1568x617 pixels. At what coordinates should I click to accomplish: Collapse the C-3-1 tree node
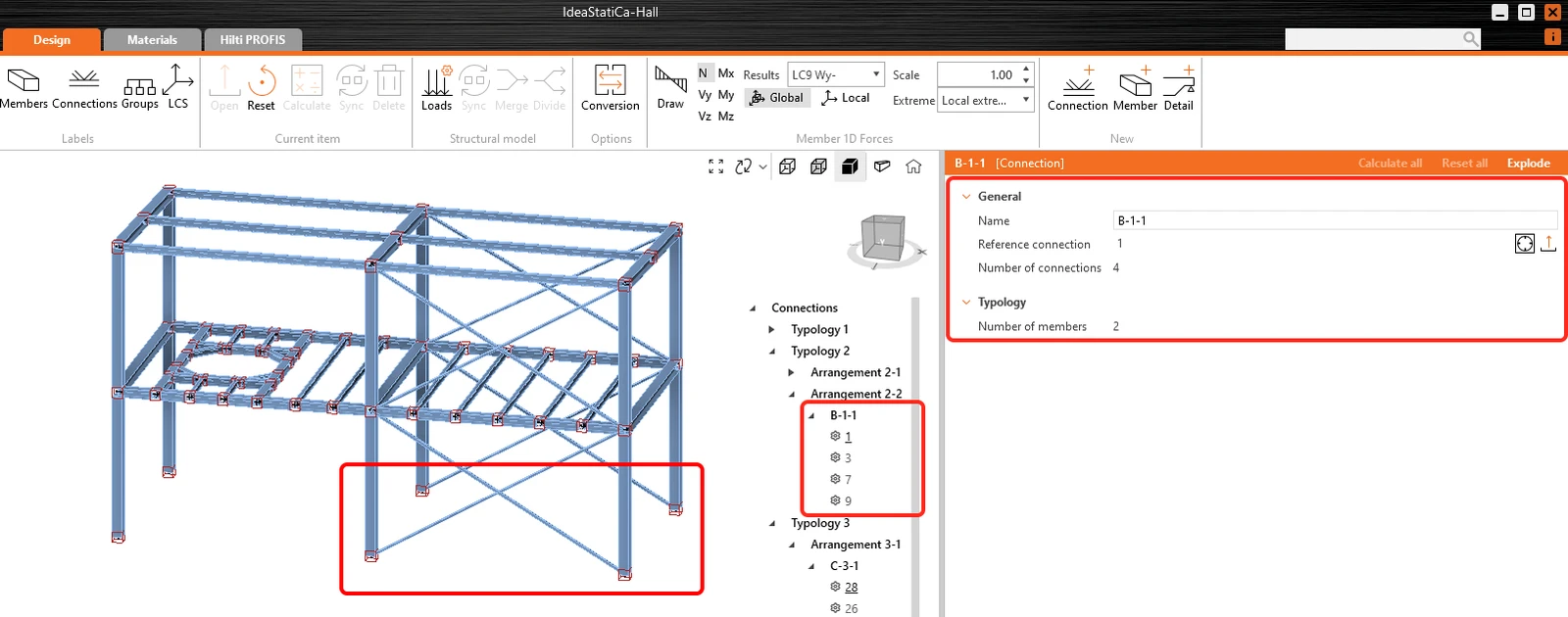point(811,567)
